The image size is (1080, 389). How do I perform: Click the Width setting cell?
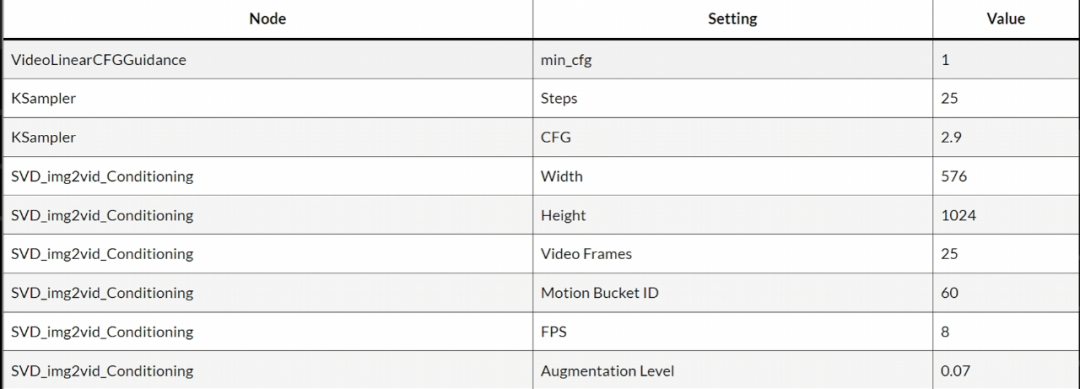732,176
